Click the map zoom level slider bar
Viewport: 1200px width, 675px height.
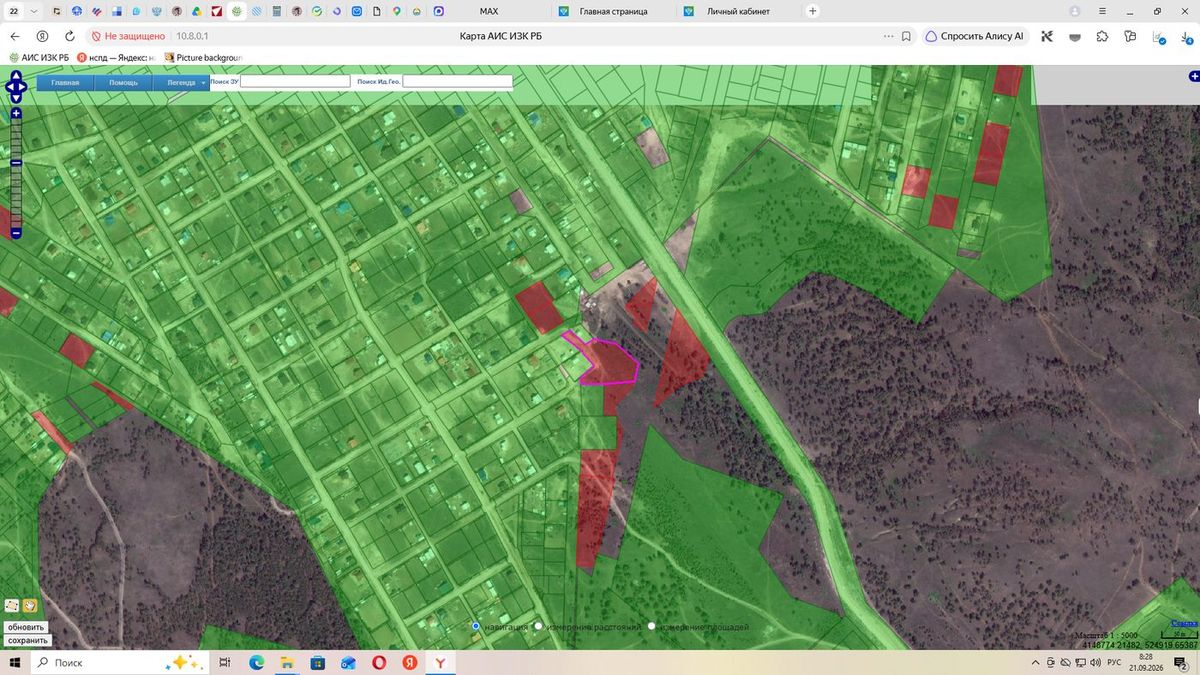(x=16, y=173)
